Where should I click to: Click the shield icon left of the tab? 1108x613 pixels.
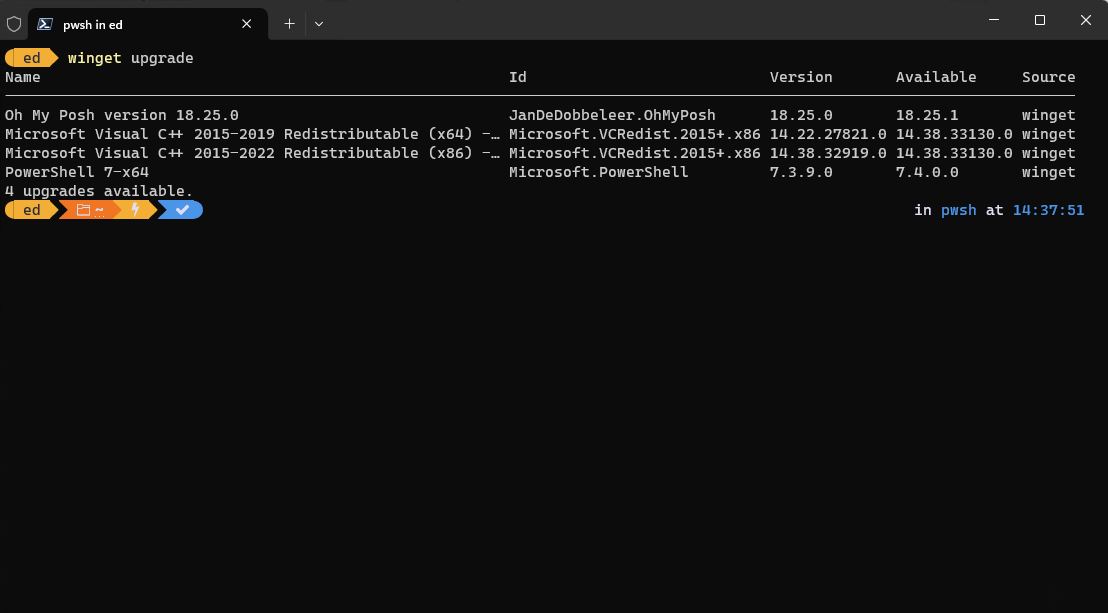14,24
